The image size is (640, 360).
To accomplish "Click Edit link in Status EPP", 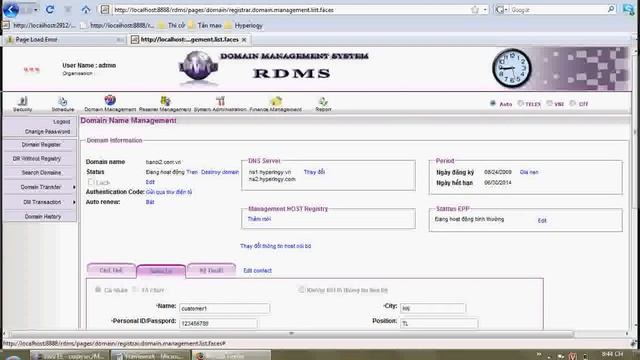I will click(x=542, y=220).
